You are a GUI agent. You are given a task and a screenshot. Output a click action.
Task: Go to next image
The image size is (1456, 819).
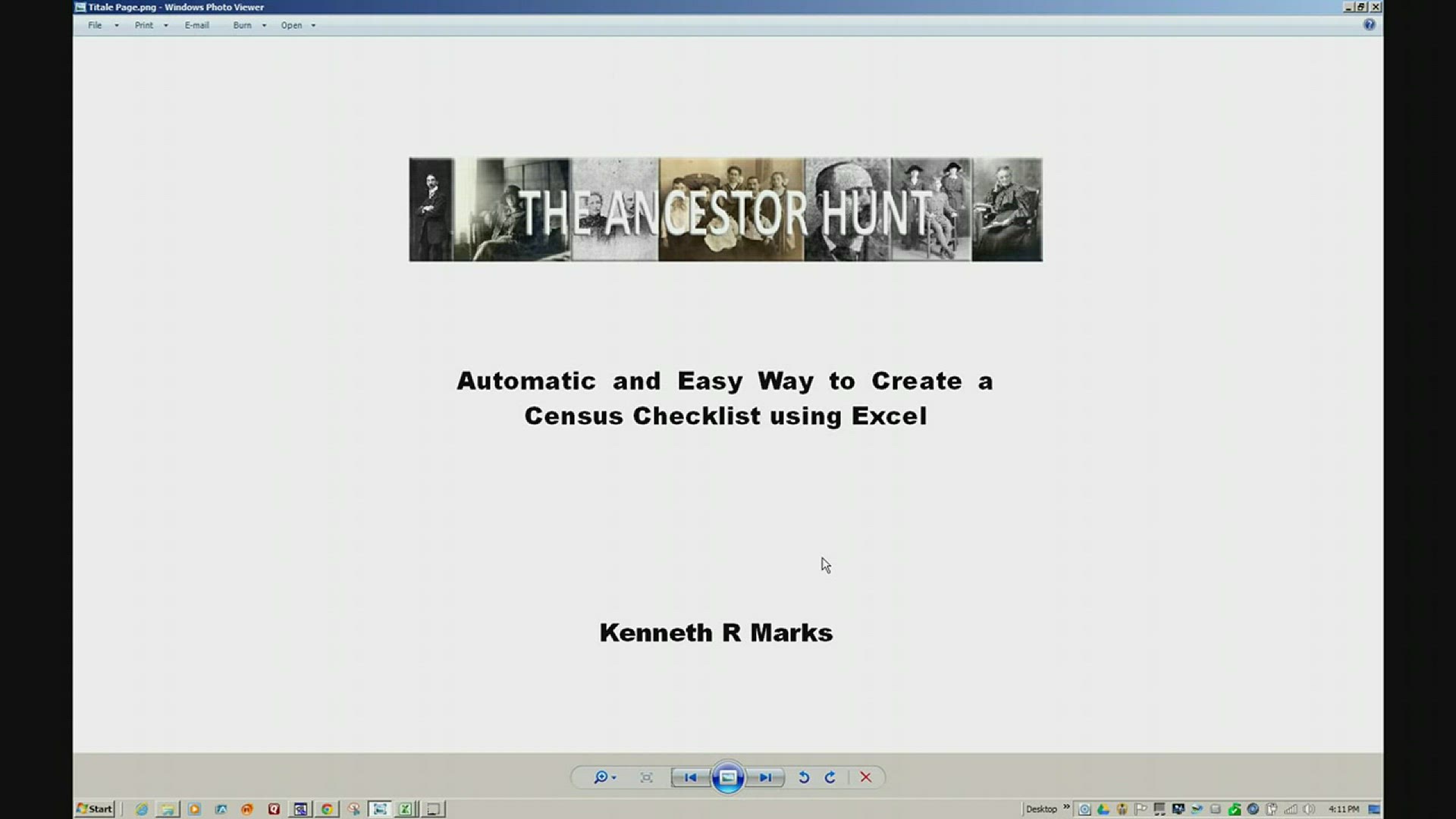(x=765, y=777)
